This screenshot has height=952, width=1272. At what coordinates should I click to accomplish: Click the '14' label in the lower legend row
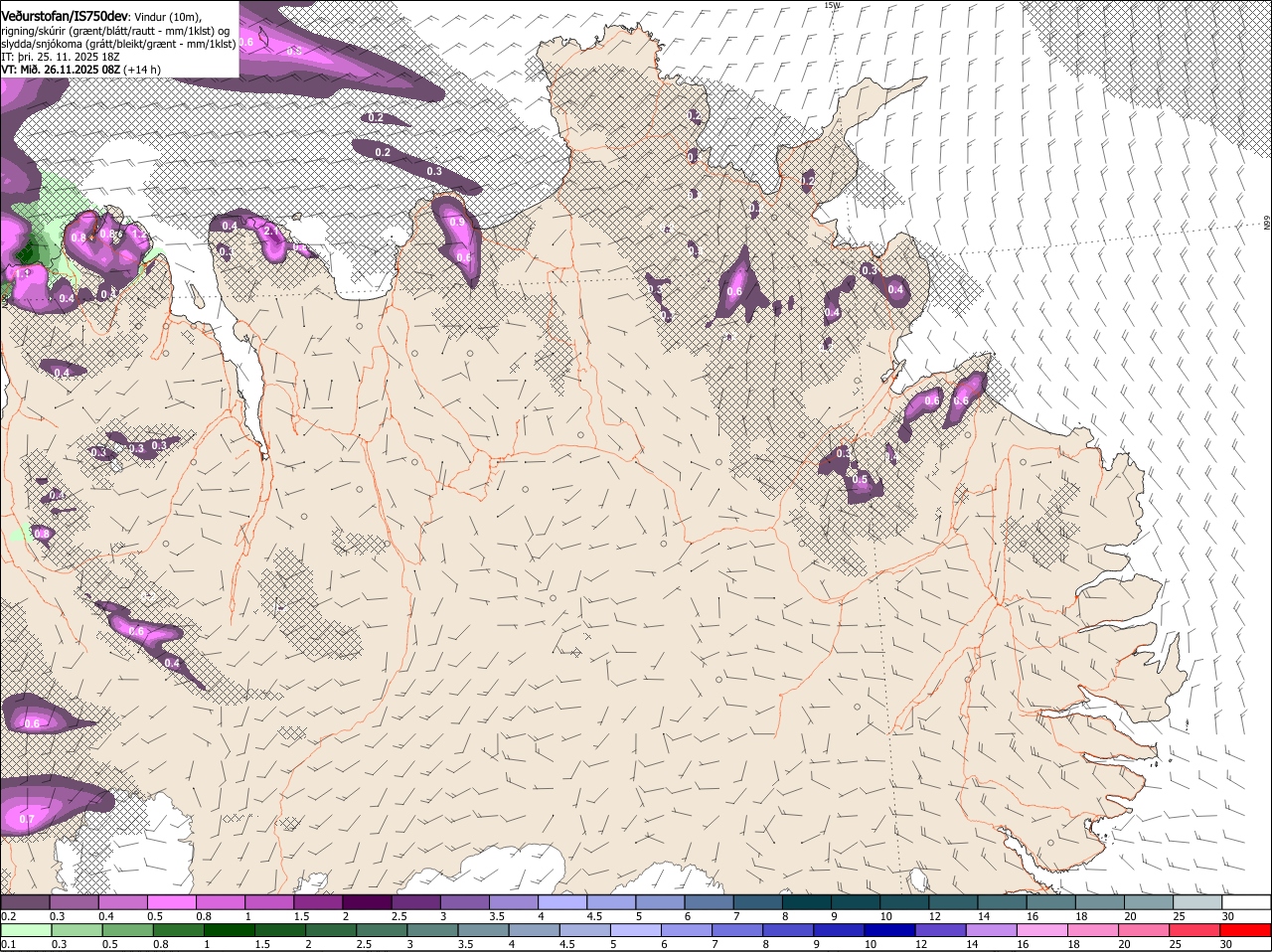(x=970, y=944)
